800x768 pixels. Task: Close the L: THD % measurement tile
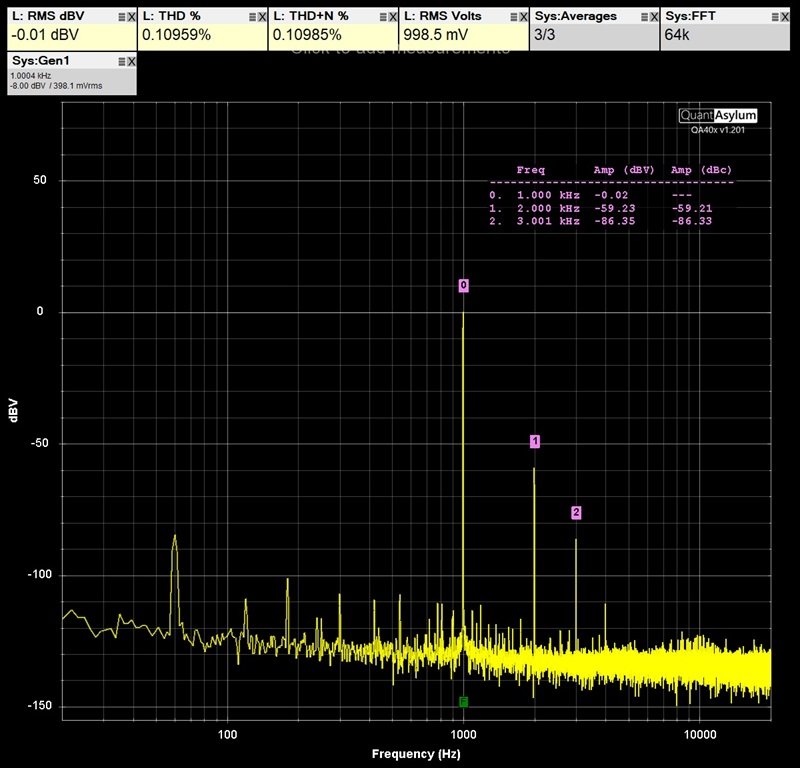coord(262,17)
